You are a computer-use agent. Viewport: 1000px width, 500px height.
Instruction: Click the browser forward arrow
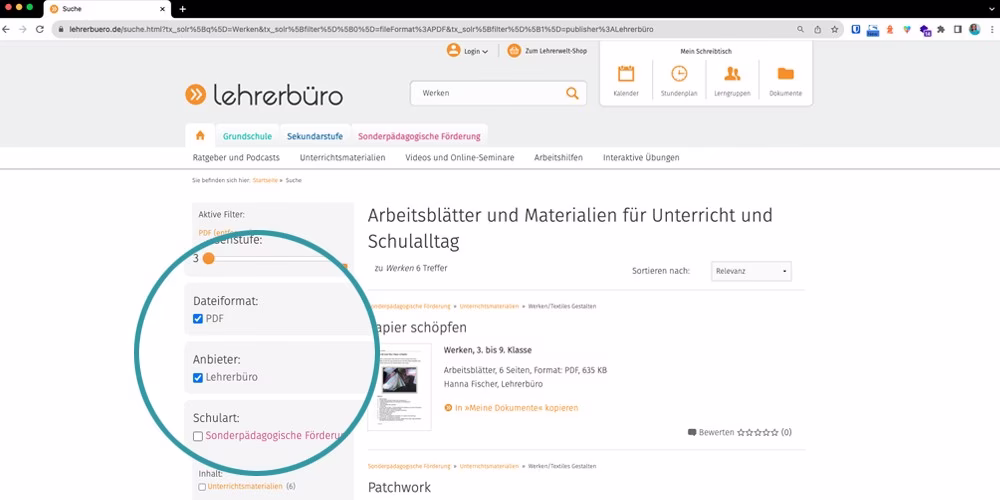23,29
